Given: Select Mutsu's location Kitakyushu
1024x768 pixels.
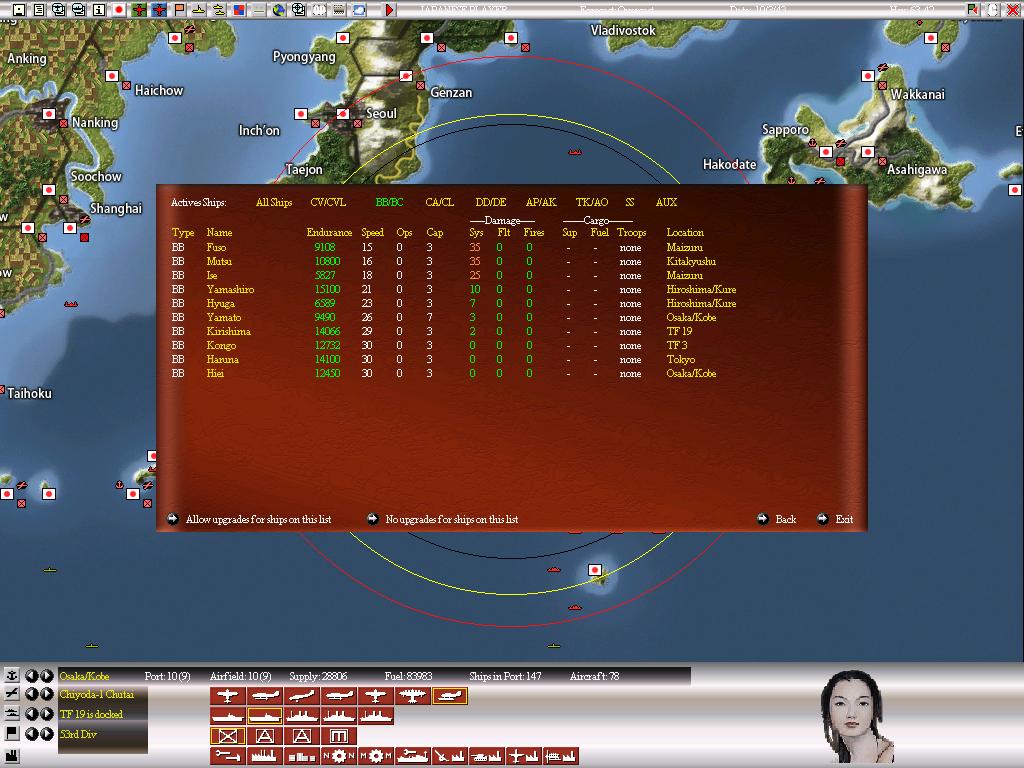Looking at the screenshot, I should click(x=691, y=261).
